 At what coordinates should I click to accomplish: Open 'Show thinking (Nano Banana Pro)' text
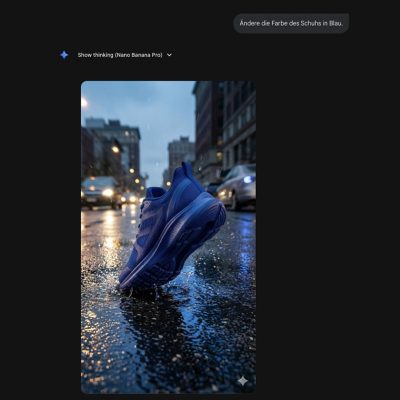(x=120, y=55)
